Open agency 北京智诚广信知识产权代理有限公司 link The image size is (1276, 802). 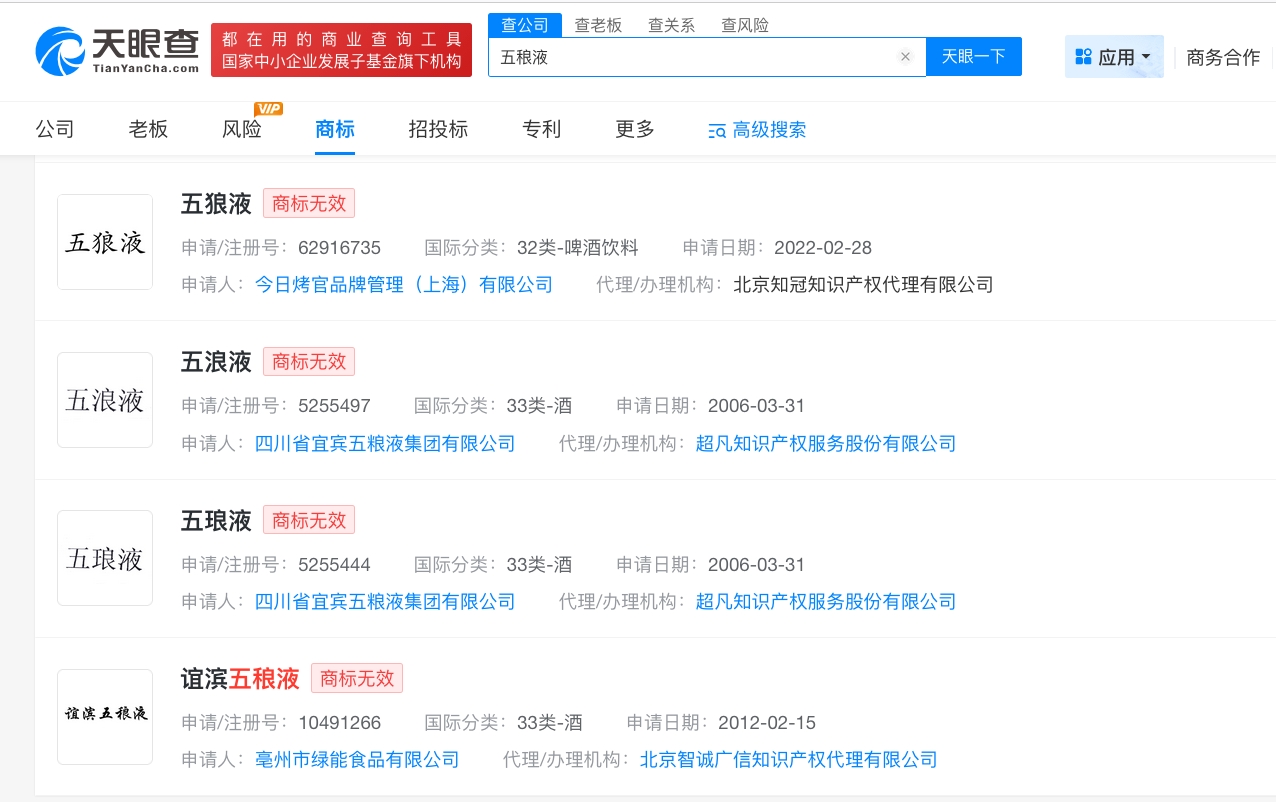pos(788,760)
